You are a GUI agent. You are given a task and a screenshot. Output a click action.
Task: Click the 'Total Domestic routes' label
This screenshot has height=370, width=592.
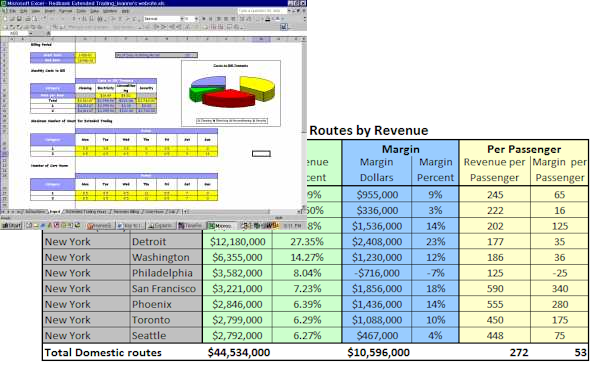(103, 353)
